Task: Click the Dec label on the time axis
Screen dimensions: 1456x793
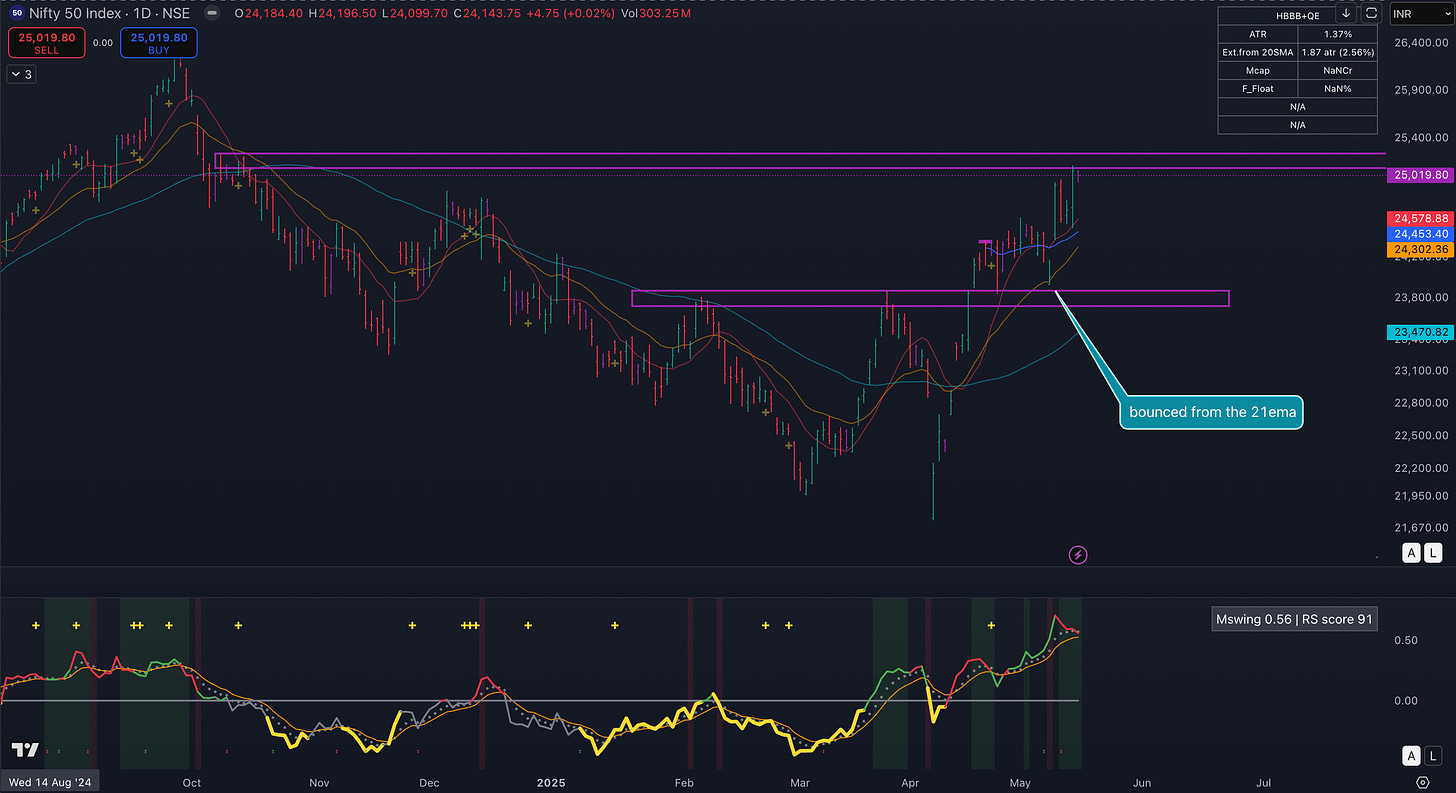Action: point(429,782)
